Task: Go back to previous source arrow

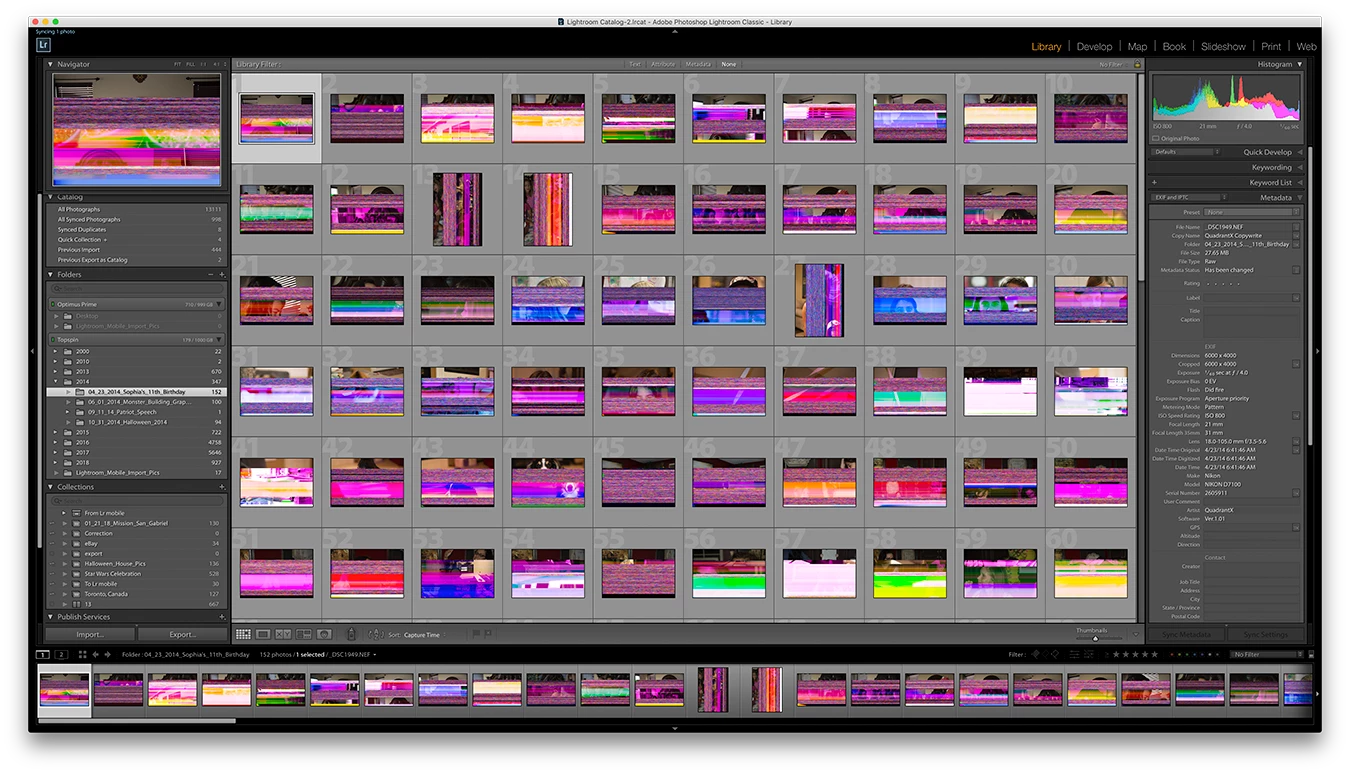Action: click(x=95, y=655)
